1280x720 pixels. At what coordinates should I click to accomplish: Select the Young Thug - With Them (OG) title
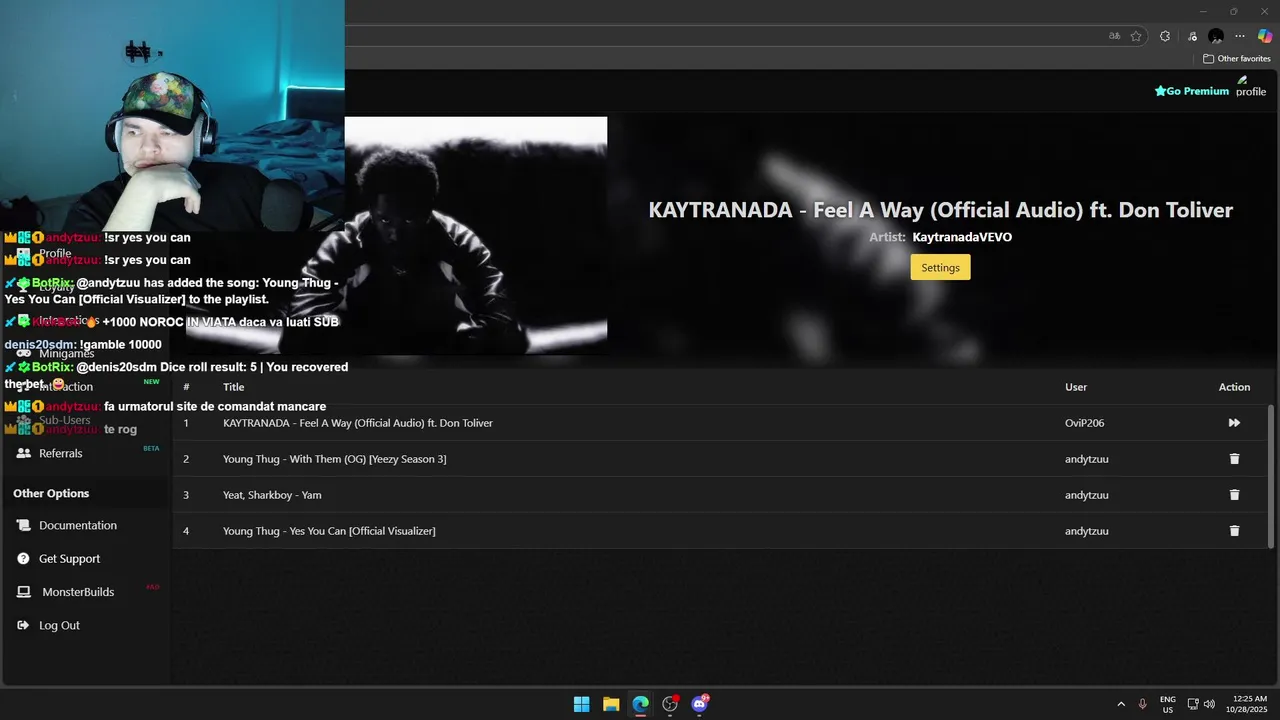pos(335,459)
